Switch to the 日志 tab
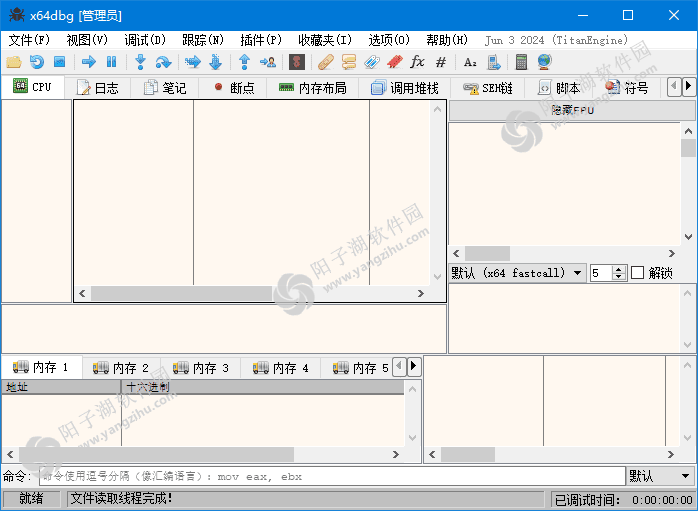 [98, 88]
